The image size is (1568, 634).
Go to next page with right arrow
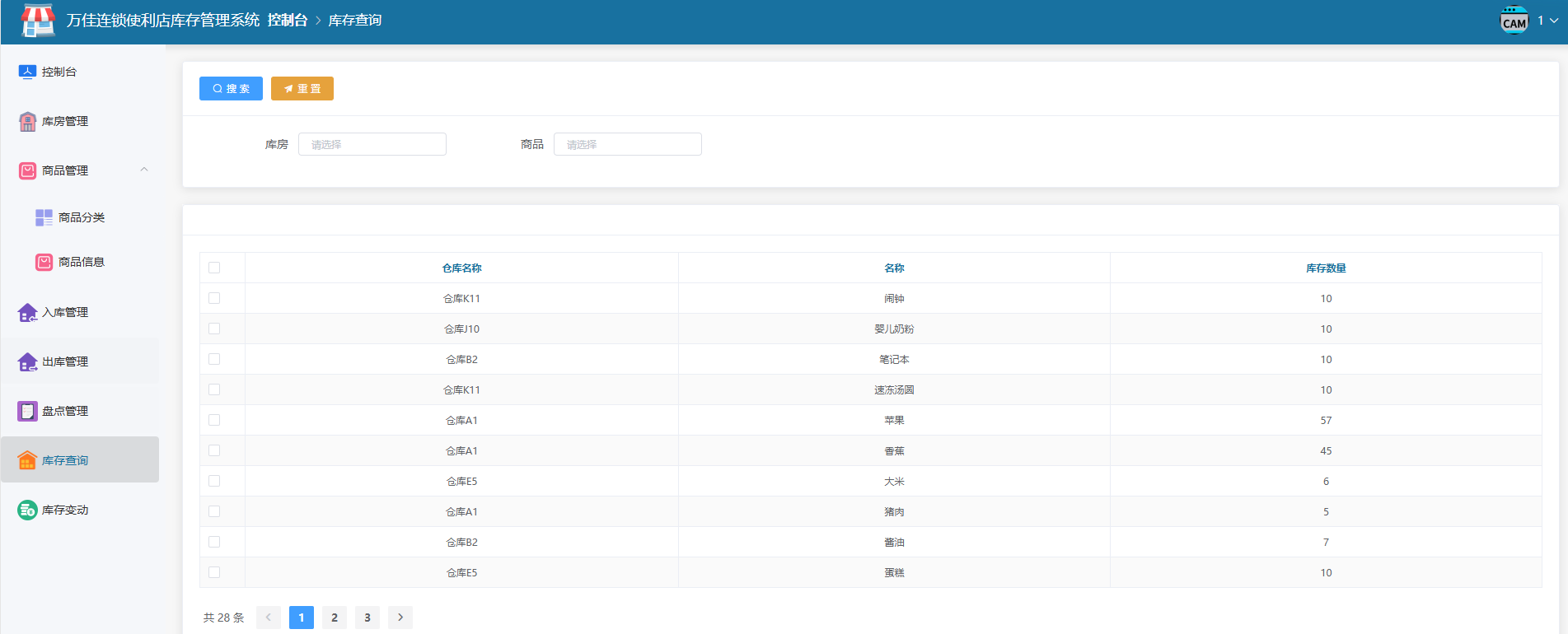click(x=400, y=618)
